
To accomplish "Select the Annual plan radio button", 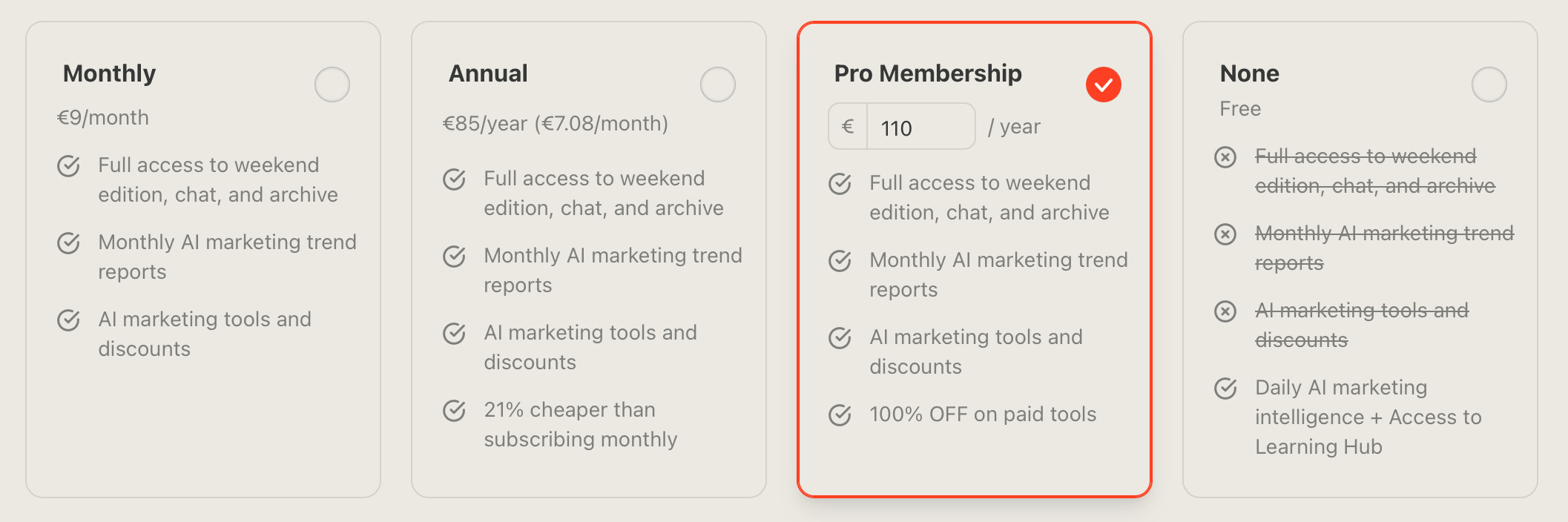I will [717, 85].
